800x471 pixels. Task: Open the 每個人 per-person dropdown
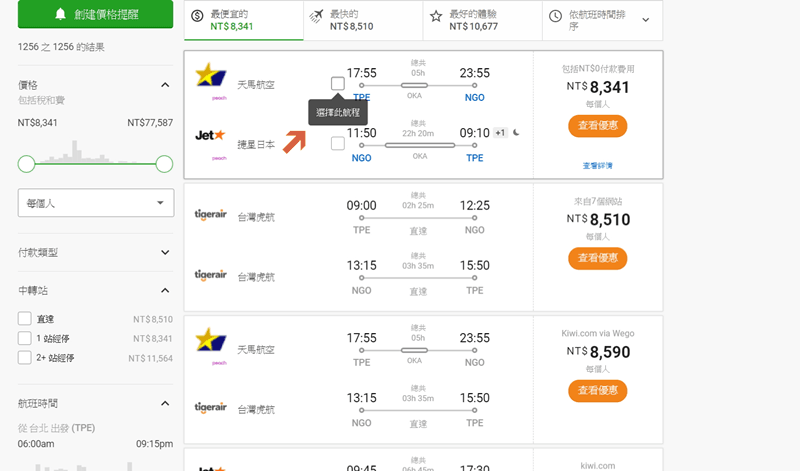[96, 203]
